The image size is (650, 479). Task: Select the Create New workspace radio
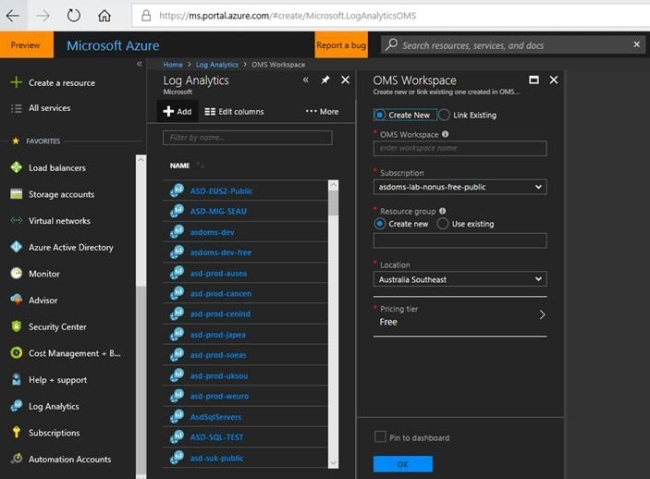(379, 114)
